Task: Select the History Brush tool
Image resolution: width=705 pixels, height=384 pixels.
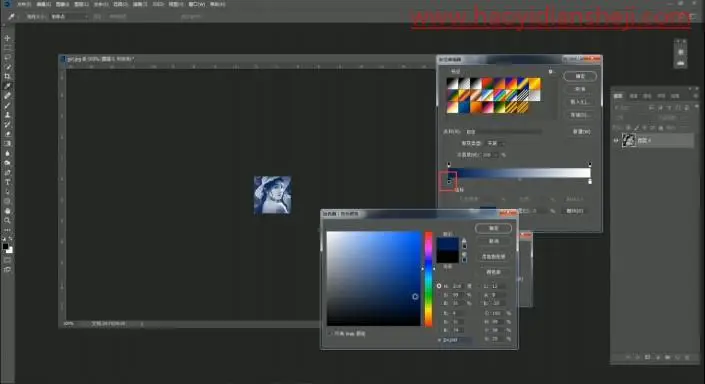Action: click(x=7, y=124)
